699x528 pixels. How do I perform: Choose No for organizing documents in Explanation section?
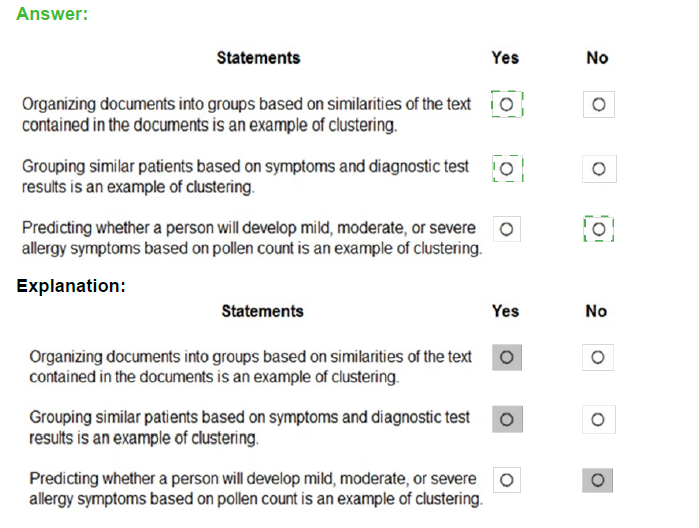coord(598,357)
